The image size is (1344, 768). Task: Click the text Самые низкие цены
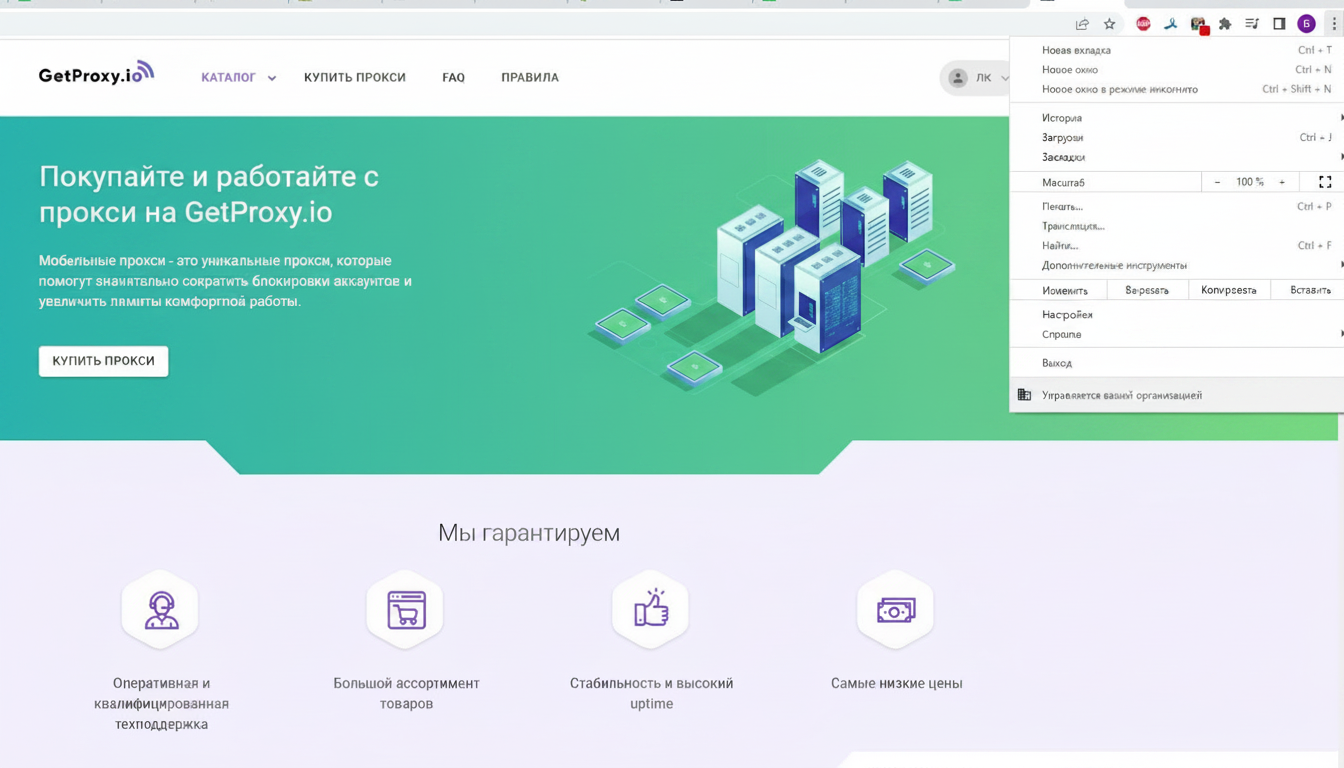click(897, 684)
